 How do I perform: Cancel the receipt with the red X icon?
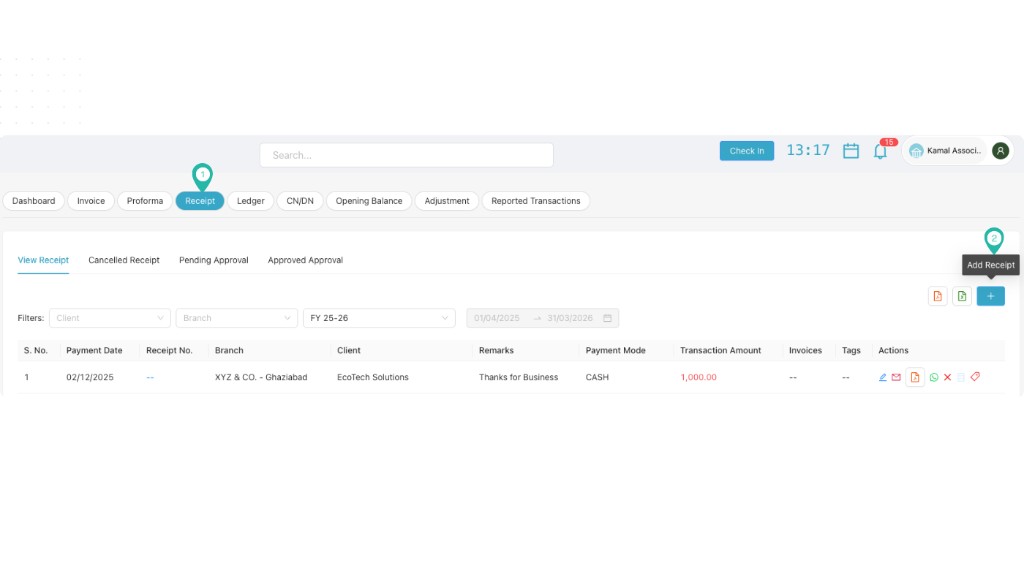947,377
